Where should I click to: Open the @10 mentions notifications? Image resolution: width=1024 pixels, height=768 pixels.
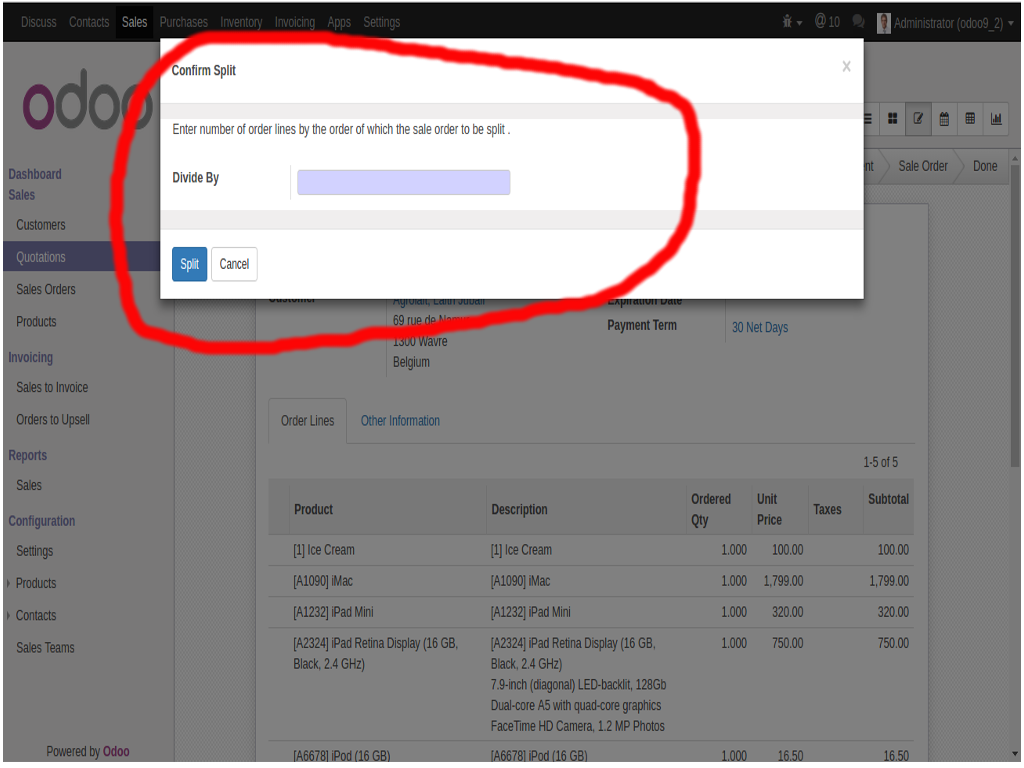pos(827,22)
